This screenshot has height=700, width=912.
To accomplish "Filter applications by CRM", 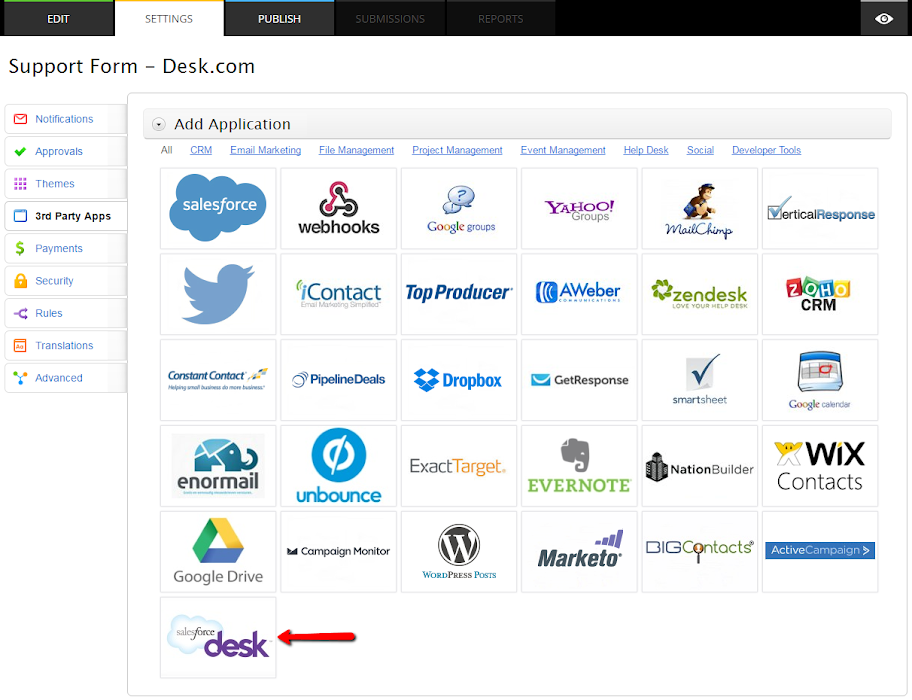I will (201, 150).
